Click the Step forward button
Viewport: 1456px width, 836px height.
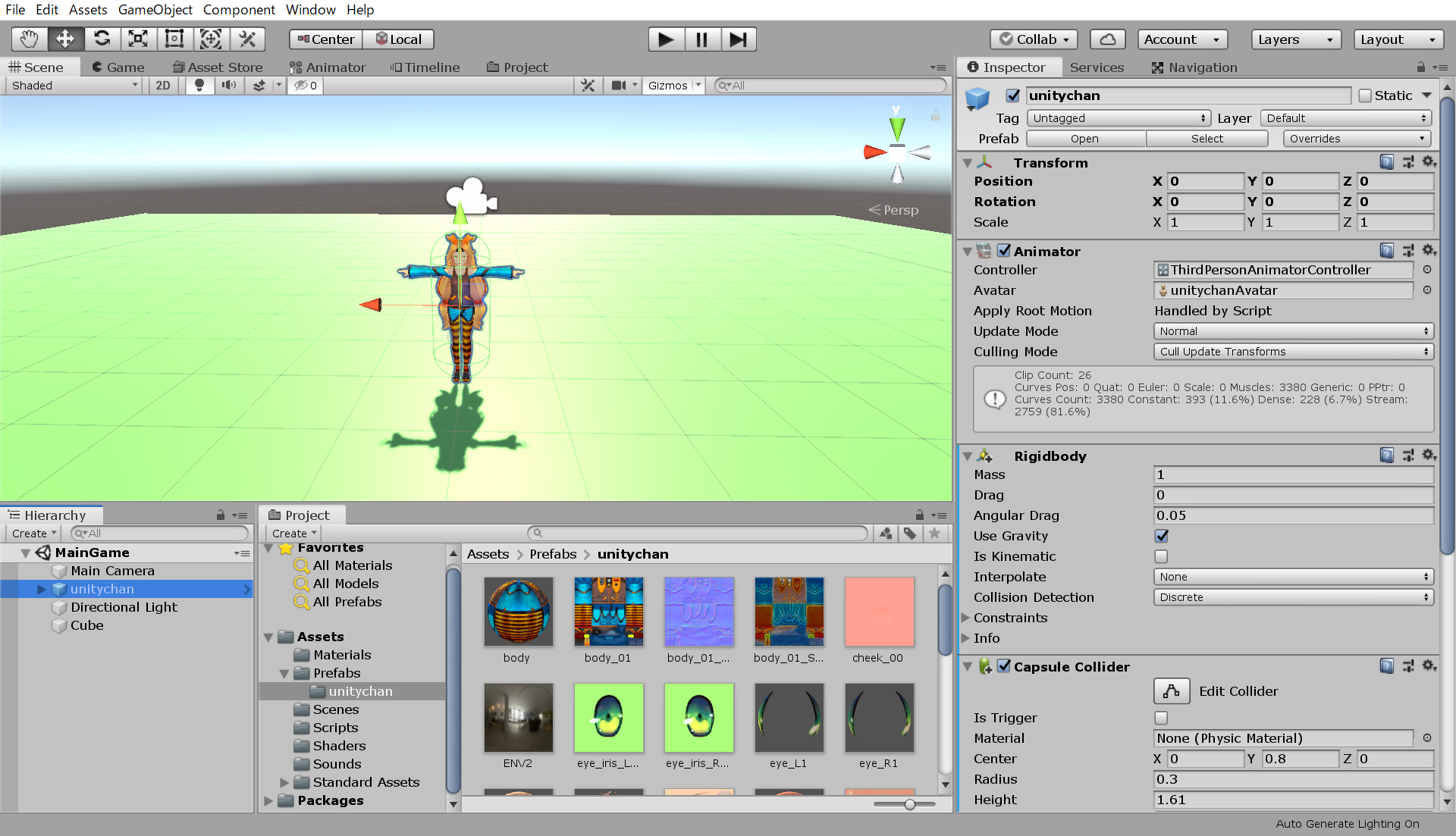[739, 39]
